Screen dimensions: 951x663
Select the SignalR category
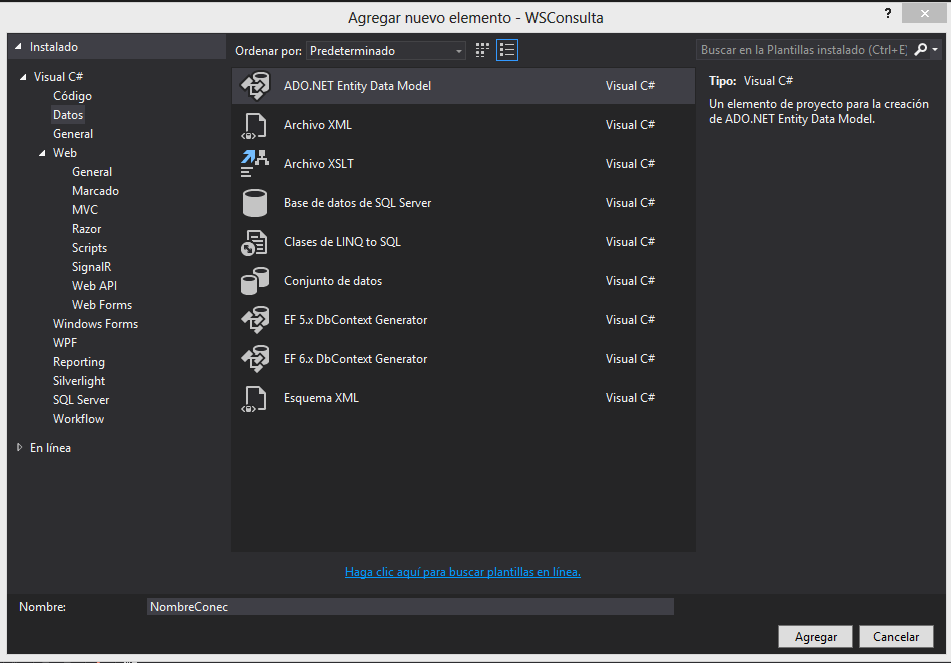tap(91, 267)
